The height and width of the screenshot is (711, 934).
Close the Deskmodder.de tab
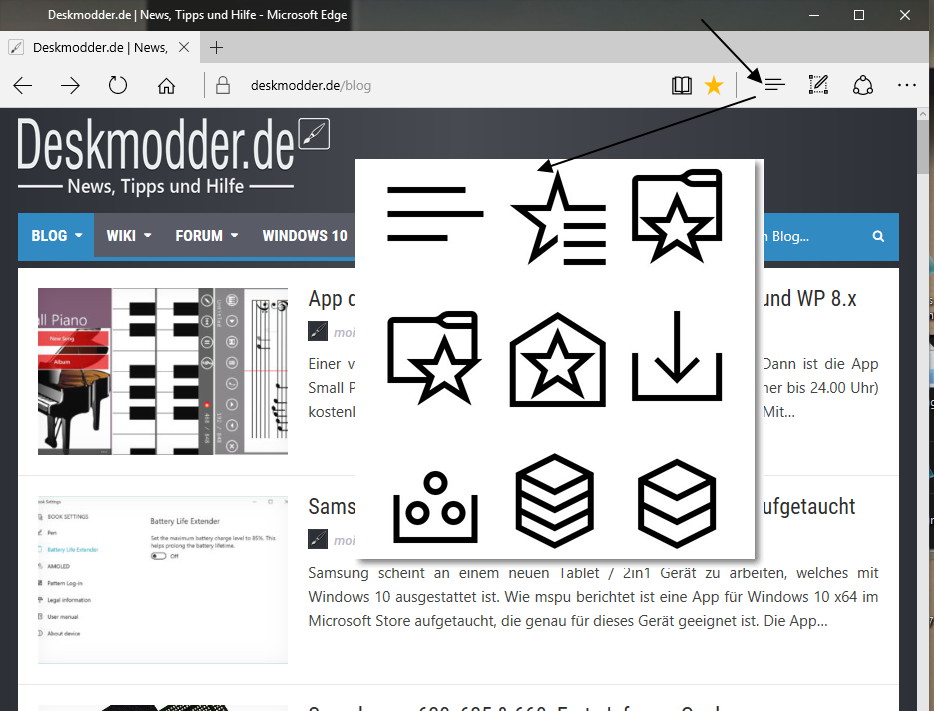point(184,47)
